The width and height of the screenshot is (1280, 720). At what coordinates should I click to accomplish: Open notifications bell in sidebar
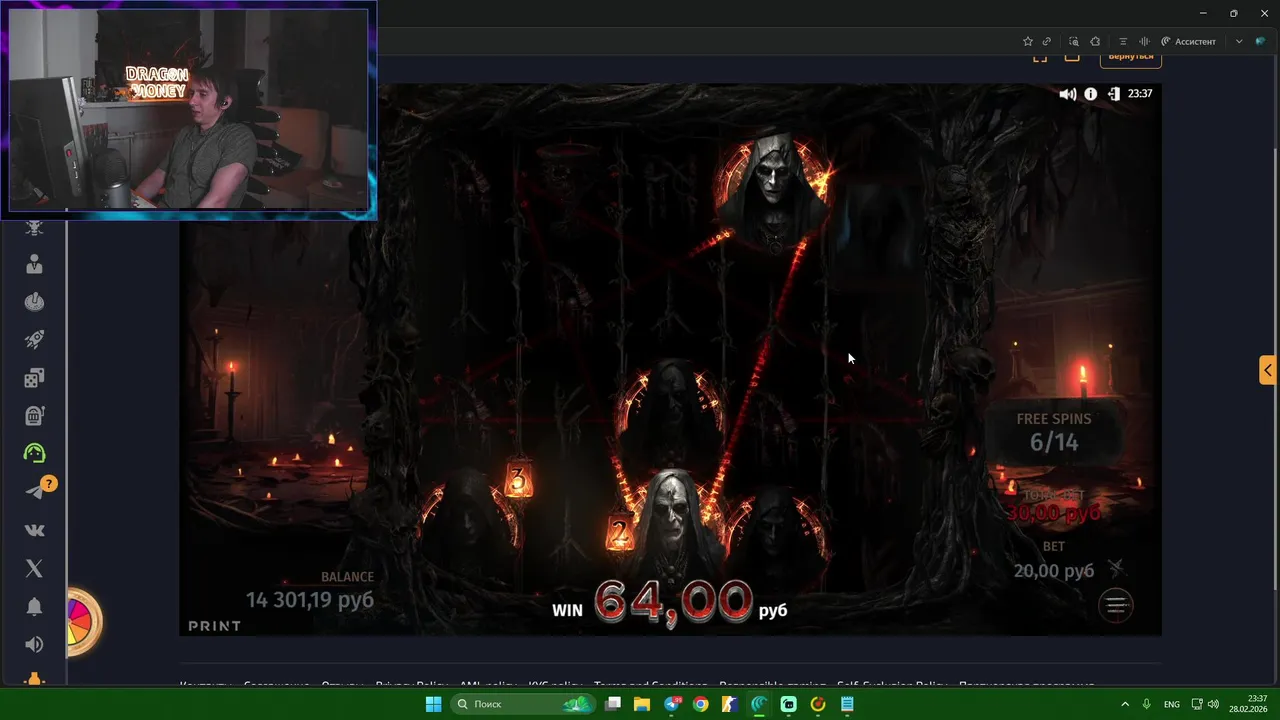coord(34,606)
